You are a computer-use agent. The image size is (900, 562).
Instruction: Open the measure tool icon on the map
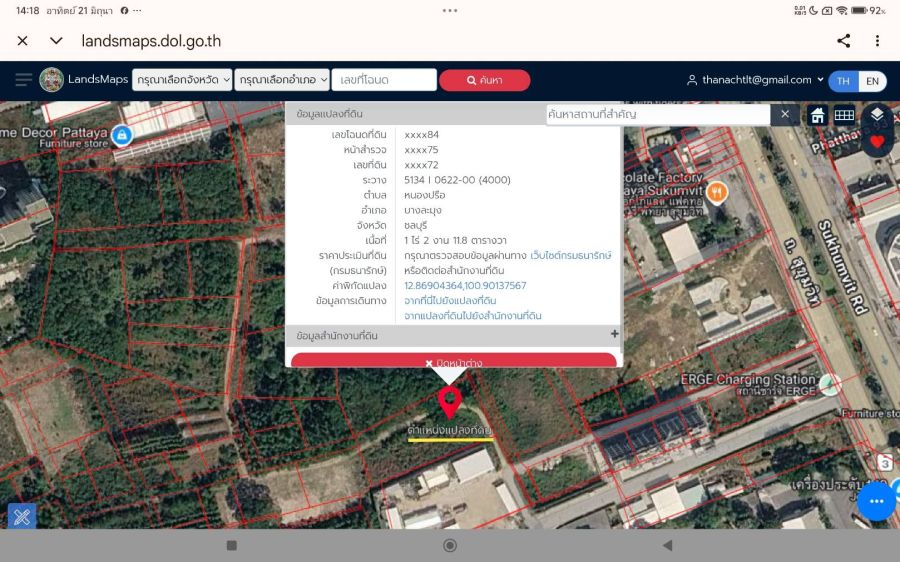[22, 517]
